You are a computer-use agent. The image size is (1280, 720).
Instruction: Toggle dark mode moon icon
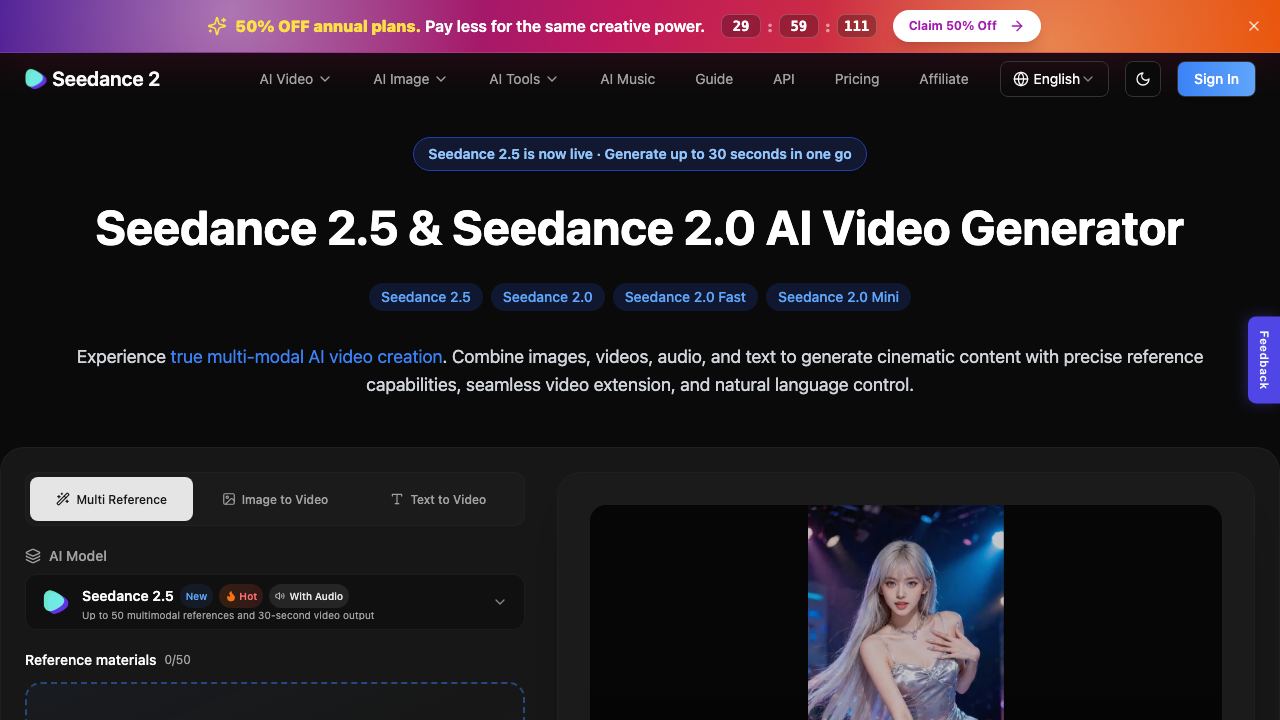(x=1143, y=79)
